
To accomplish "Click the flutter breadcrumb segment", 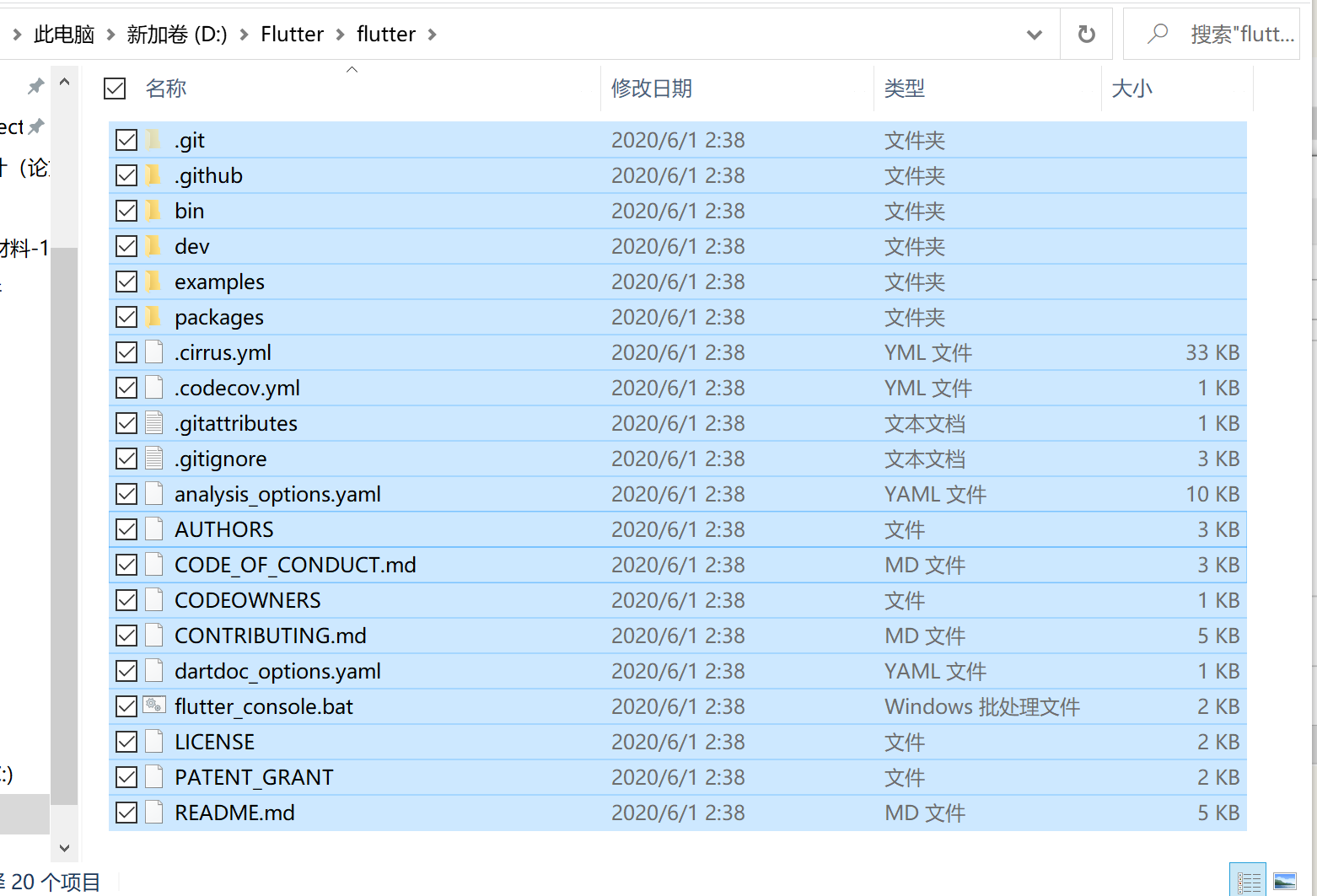I will click(x=386, y=35).
